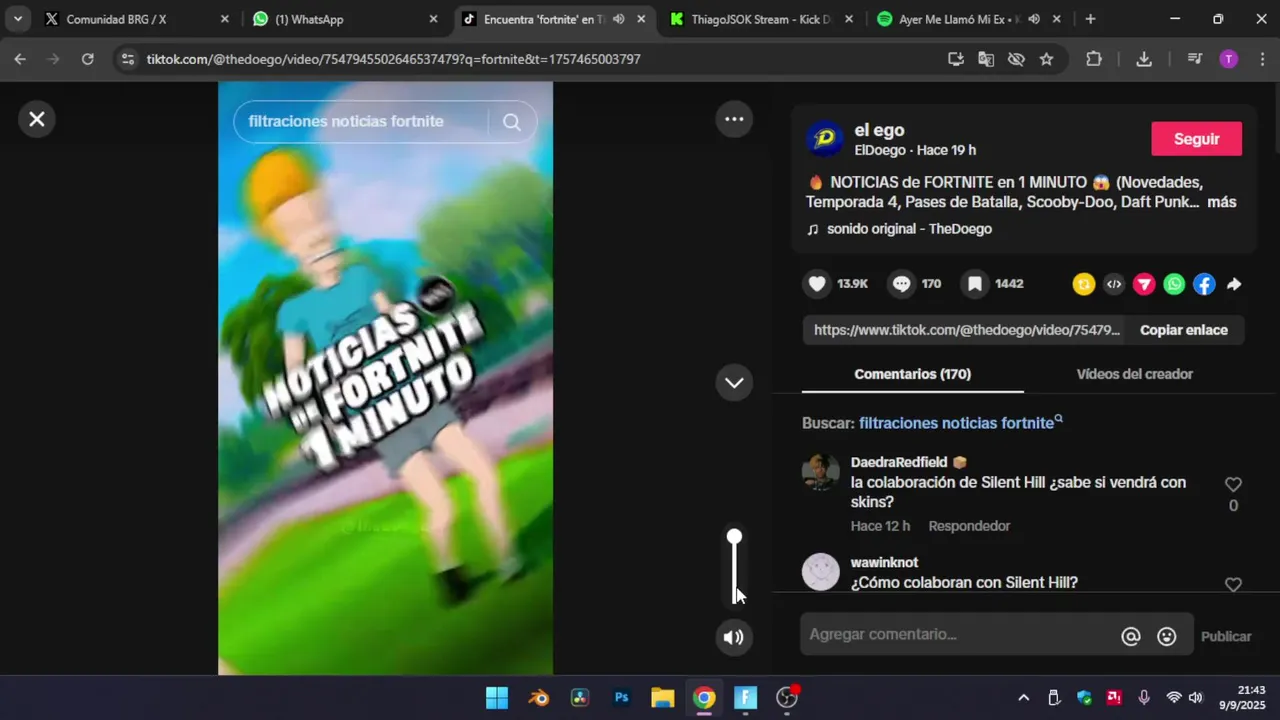Viewport: 1280px width, 720px height.
Task: Go to next video with the down chevron
Action: 734,382
